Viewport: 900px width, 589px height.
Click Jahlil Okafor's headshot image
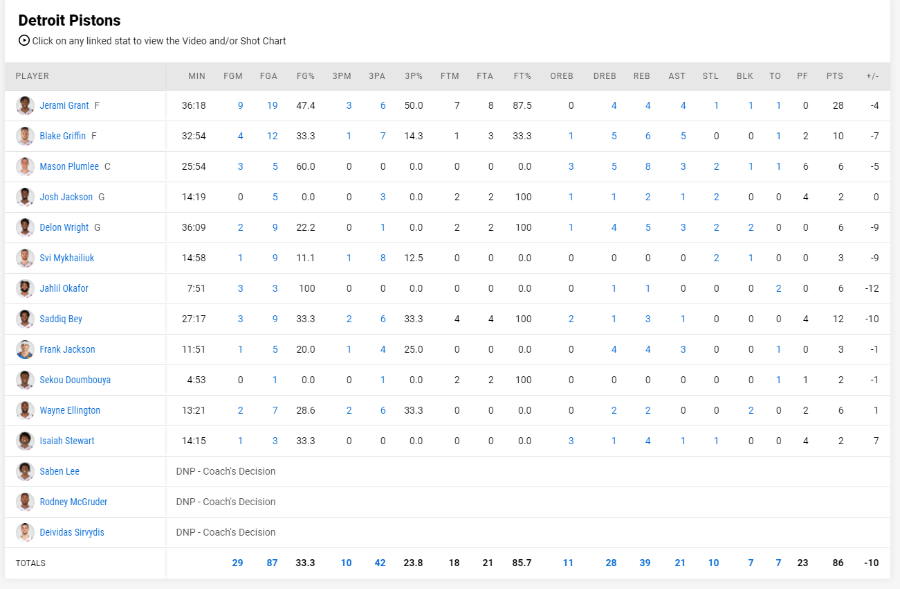(x=25, y=288)
